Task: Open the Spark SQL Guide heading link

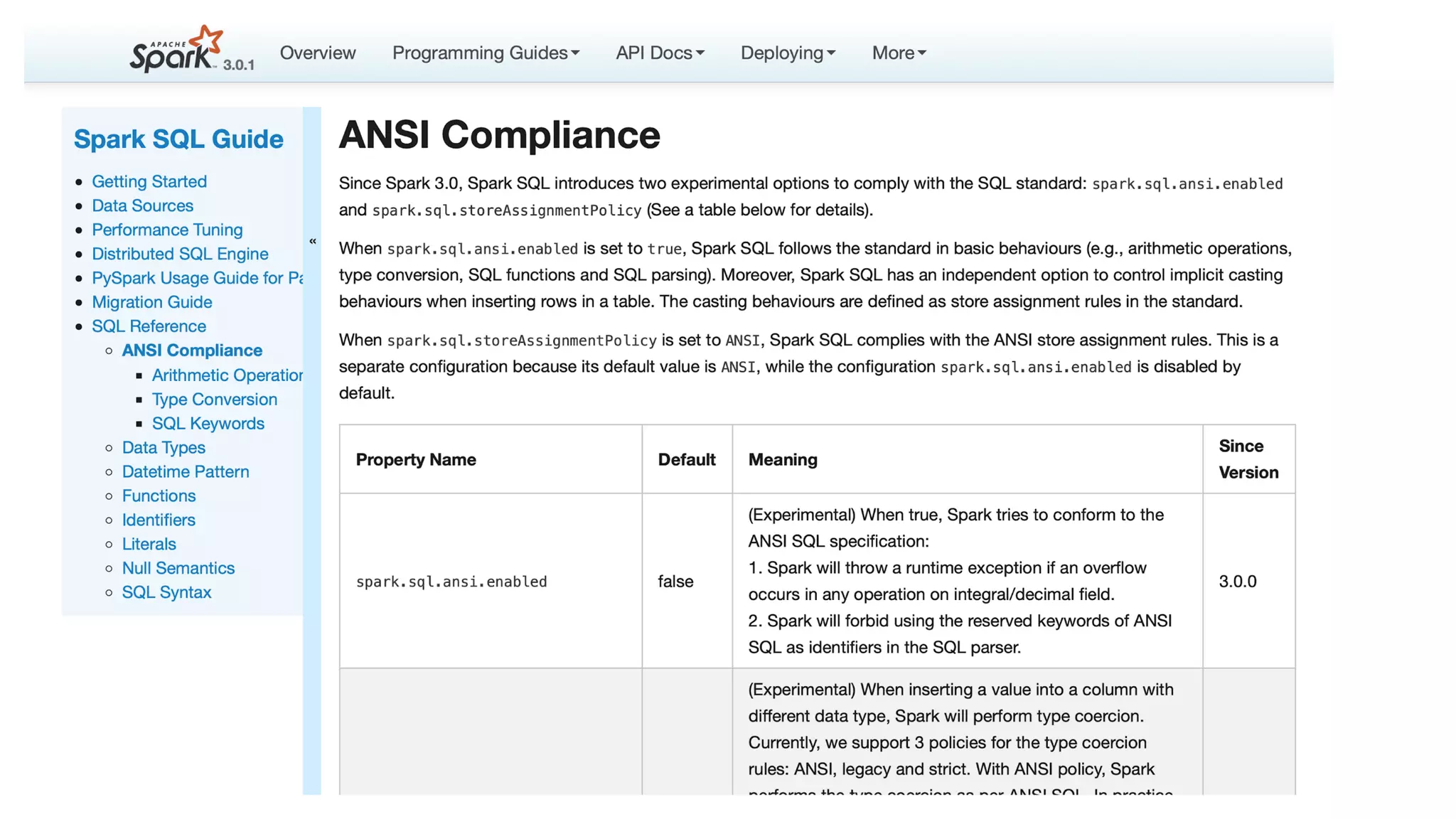Action: click(x=178, y=139)
